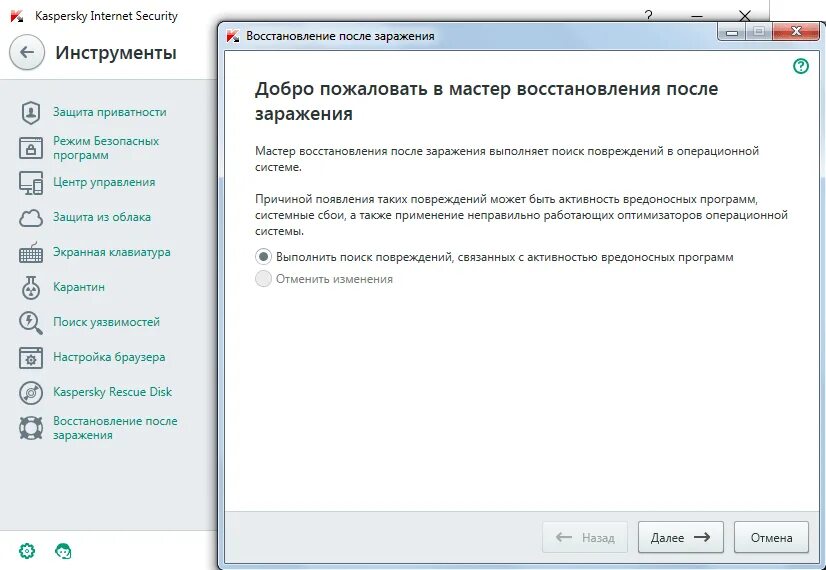
Task: Open Поиск уязвимостей link
Action: coord(106,322)
